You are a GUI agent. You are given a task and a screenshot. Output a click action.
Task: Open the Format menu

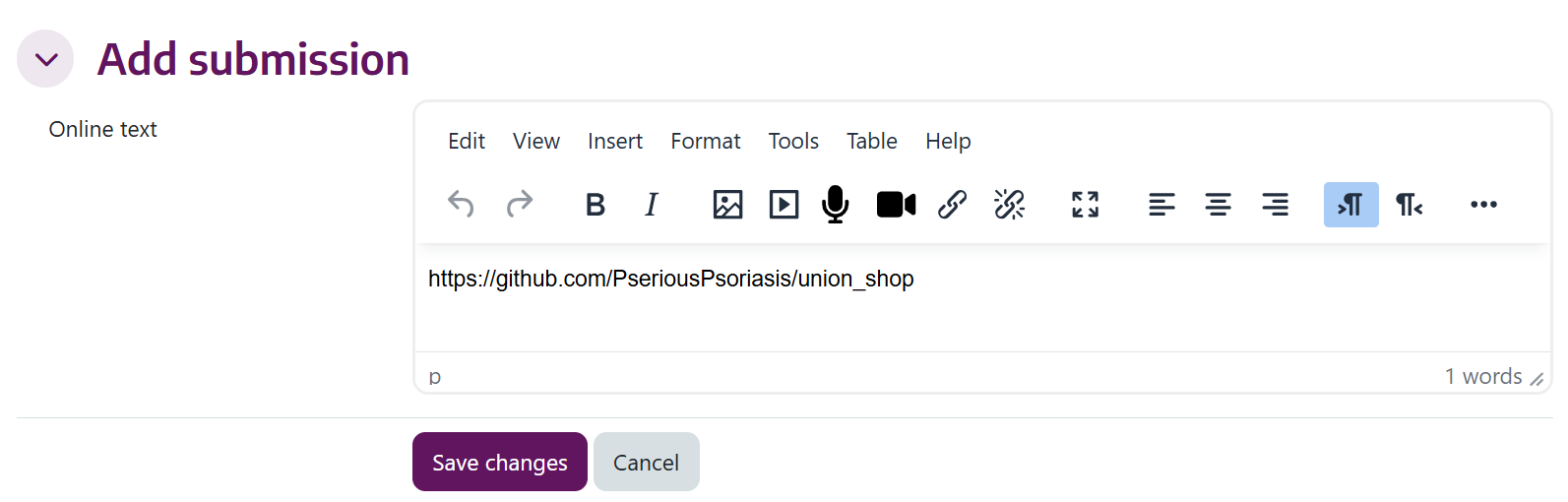(706, 141)
